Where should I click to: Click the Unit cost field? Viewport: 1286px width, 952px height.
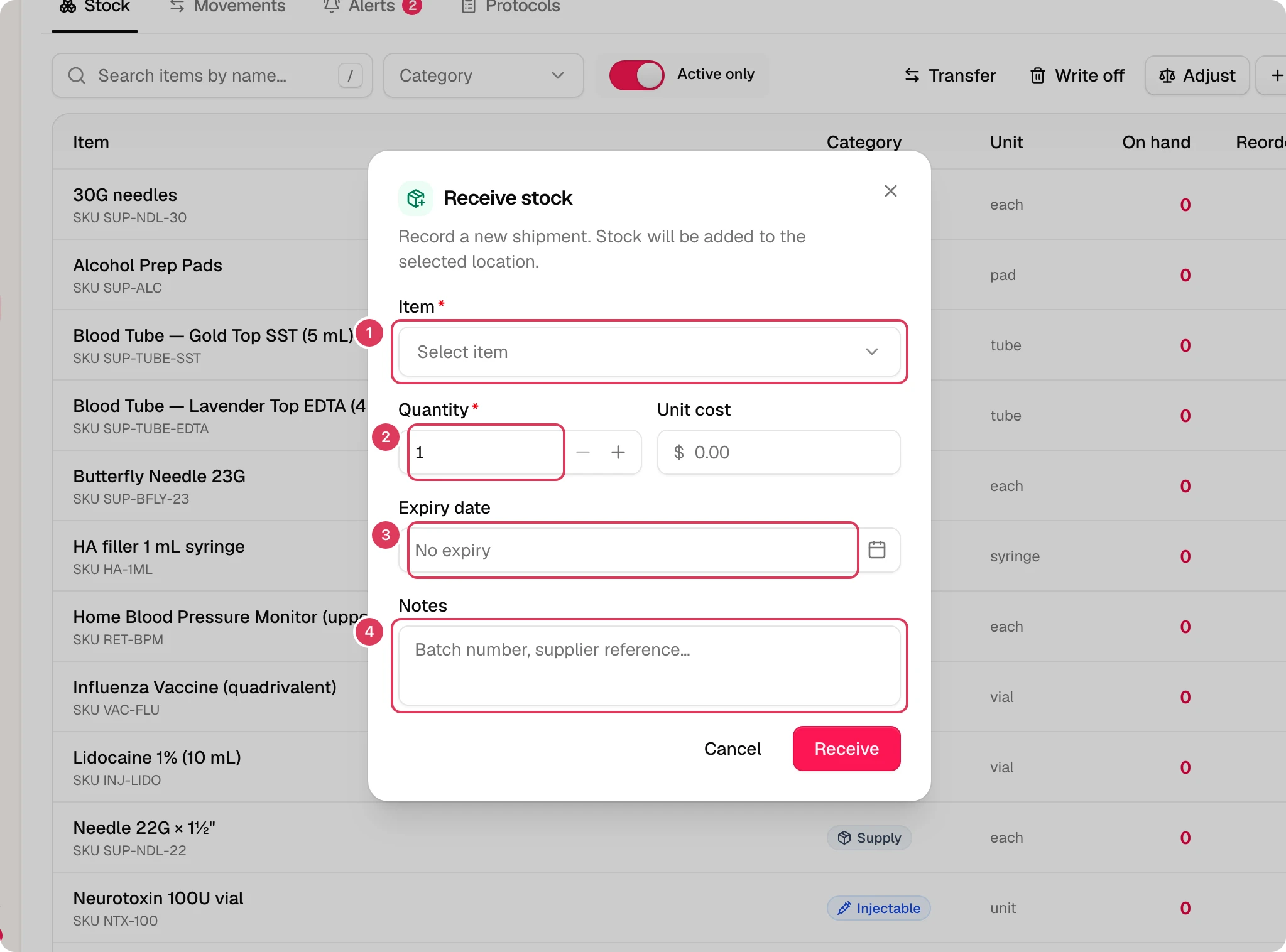coord(778,452)
